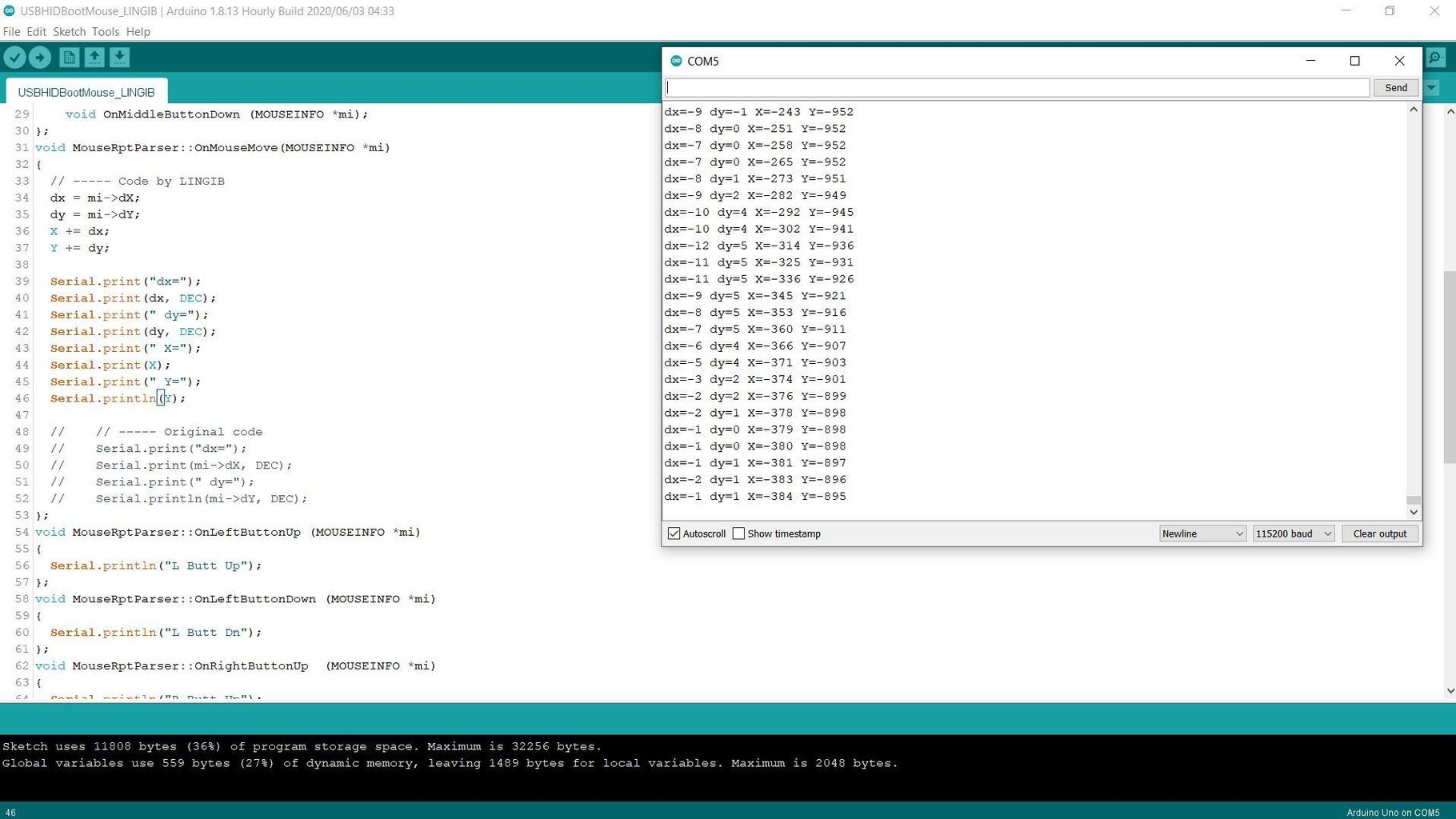The width and height of the screenshot is (1456, 819).
Task: Disable the Autoscroll checkbox
Action: [674, 533]
